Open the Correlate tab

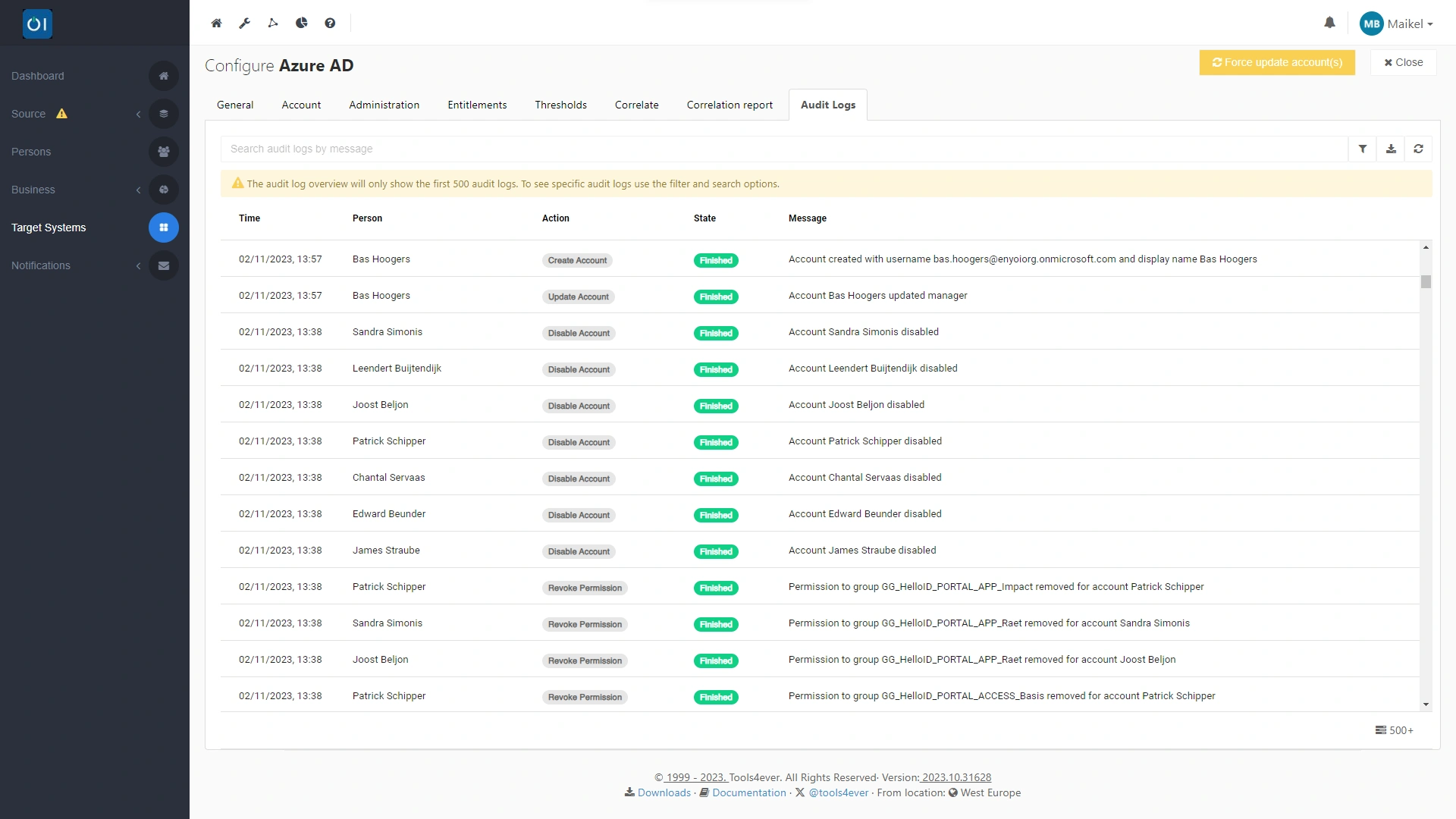(x=637, y=105)
